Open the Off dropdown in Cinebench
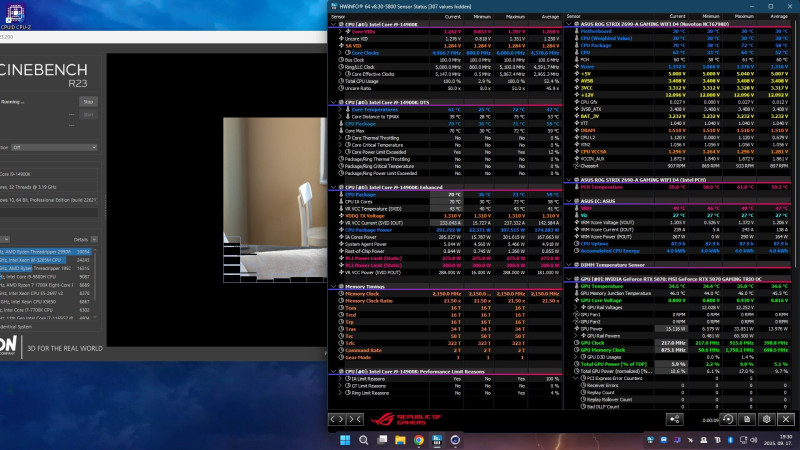800x450 pixels. click(54, 147)
